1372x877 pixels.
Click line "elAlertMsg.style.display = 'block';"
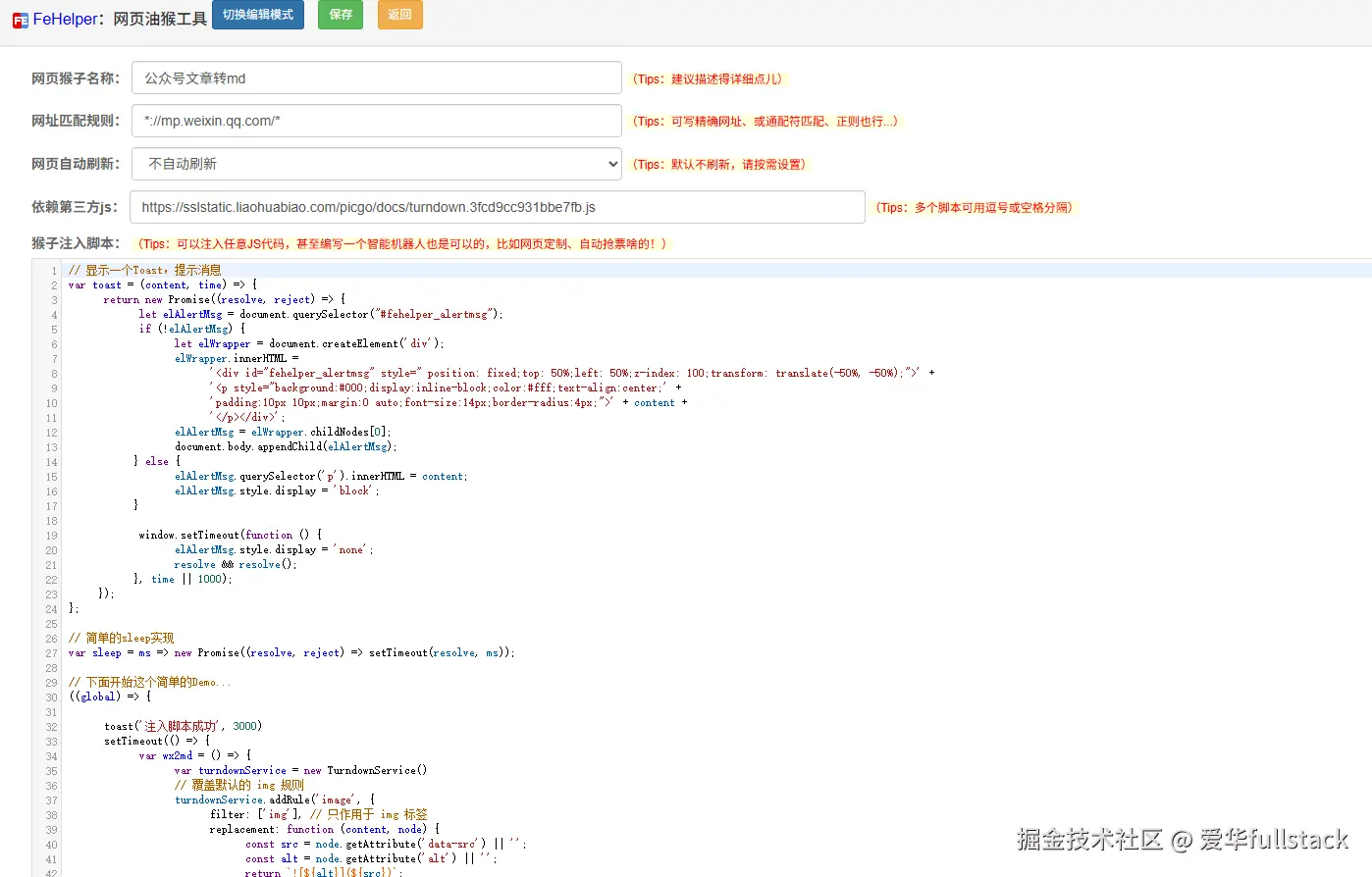tap(277, 490)
